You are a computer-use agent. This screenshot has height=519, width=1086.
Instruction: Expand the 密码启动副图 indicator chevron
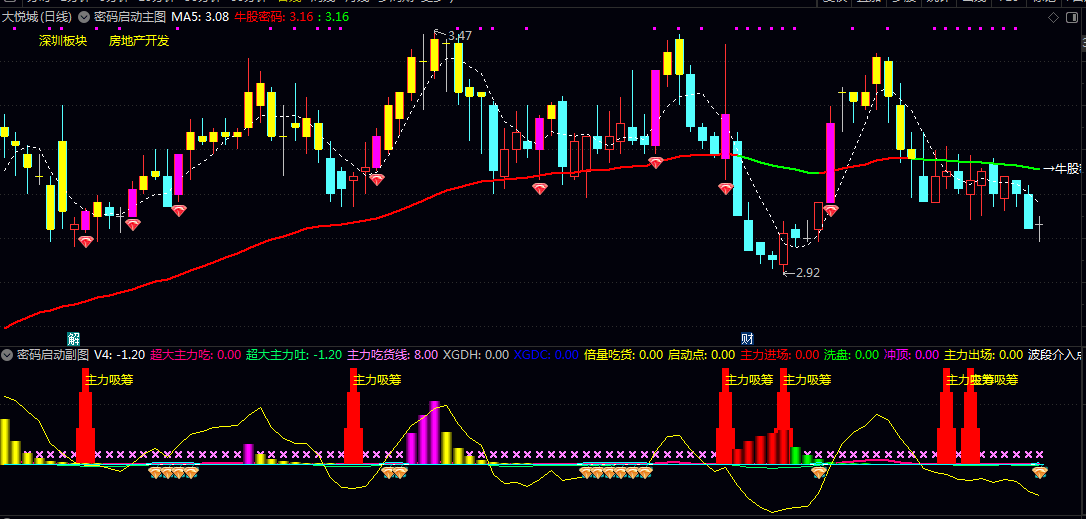pyautogui.click(x=8, y=355)
